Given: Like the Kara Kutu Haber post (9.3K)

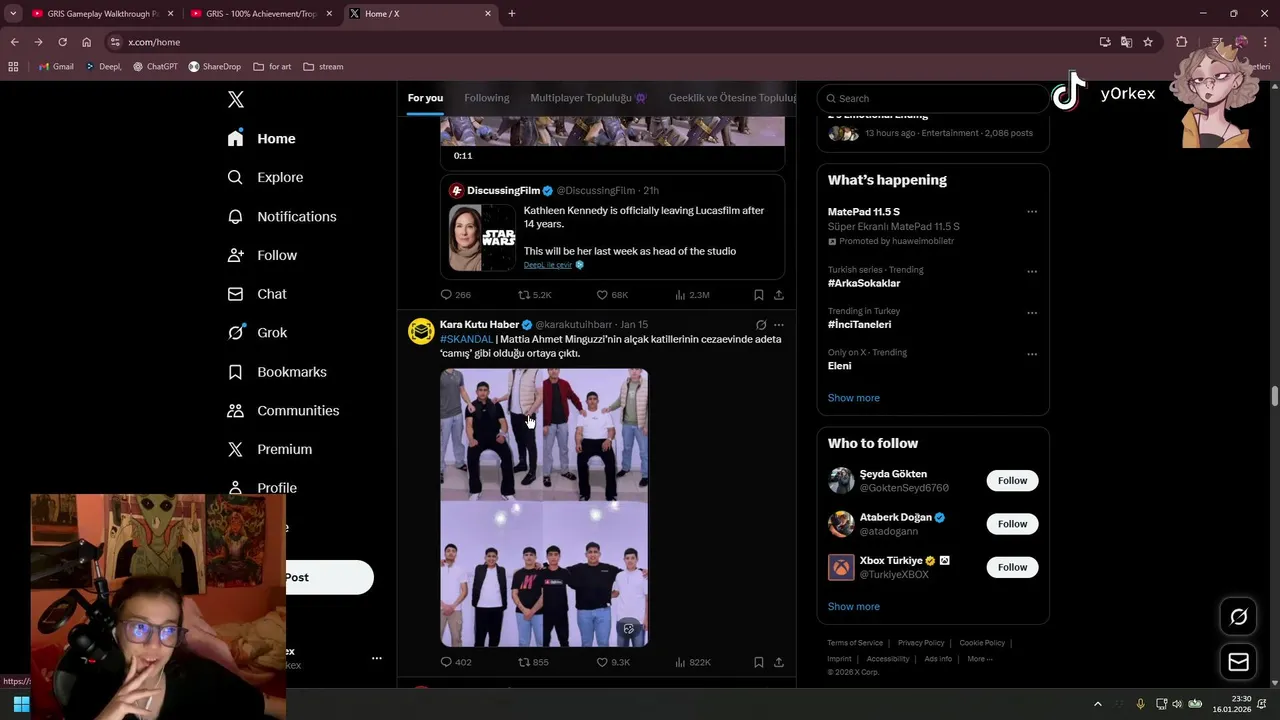Looking at the screenshot, I should 613,662.
